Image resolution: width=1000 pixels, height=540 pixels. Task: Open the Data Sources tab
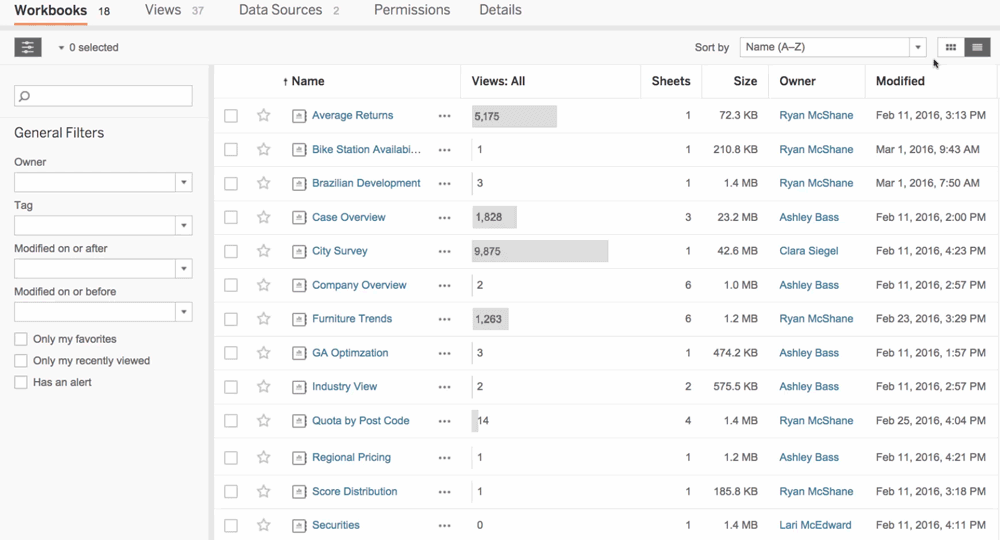coord(280,10)
